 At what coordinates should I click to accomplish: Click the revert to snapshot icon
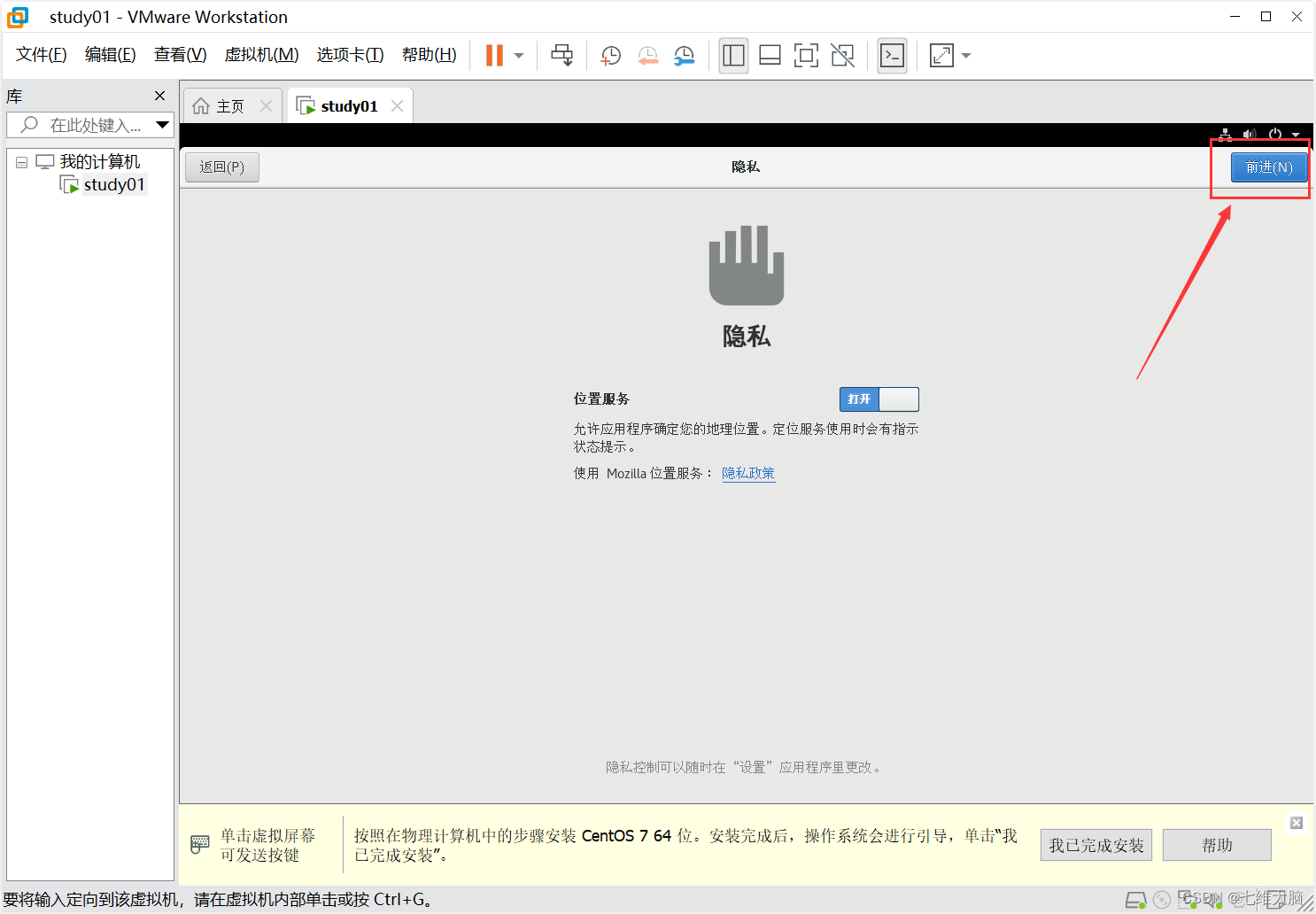(x=647, y=56)
